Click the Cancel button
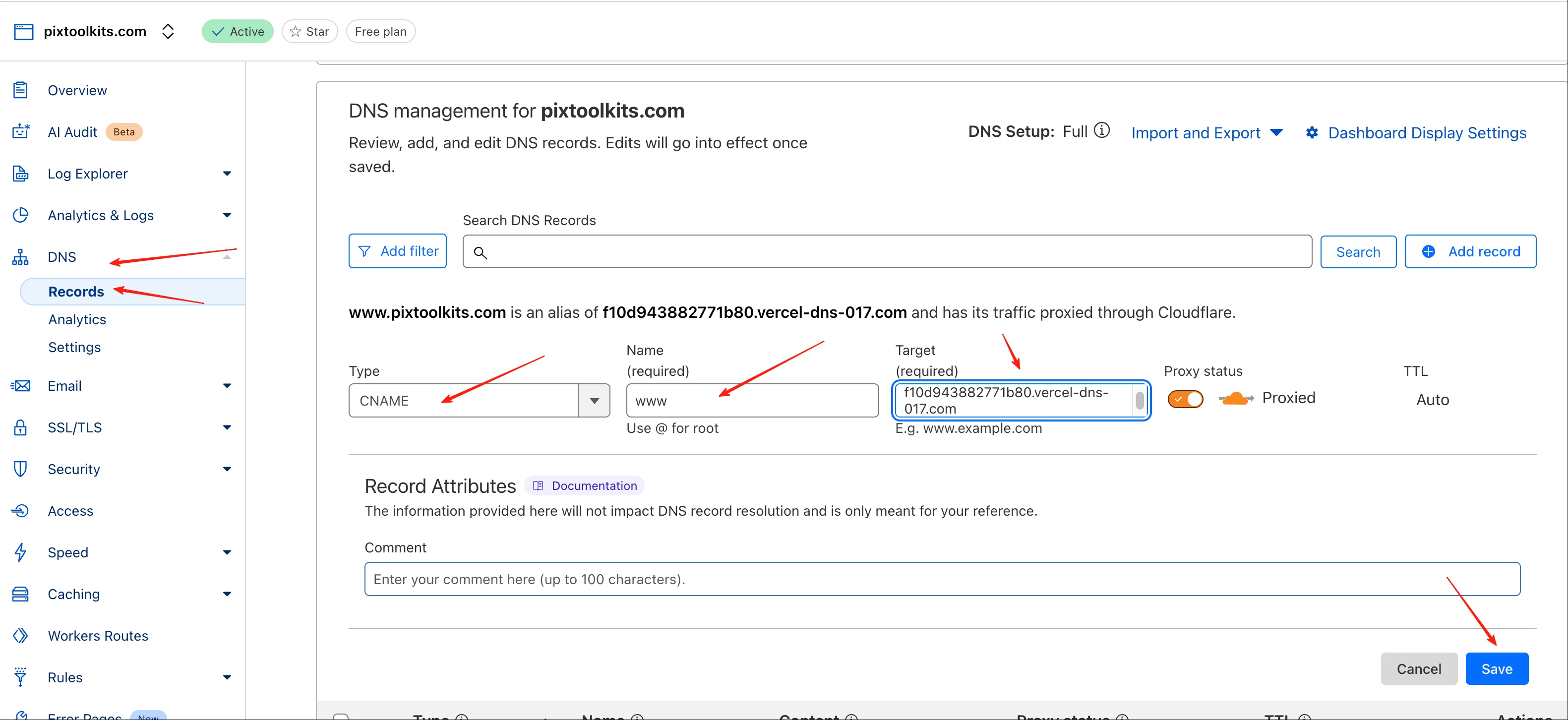Image resolution: width=1568 pixels, height=720 pixels. [x=1419, y=669]
